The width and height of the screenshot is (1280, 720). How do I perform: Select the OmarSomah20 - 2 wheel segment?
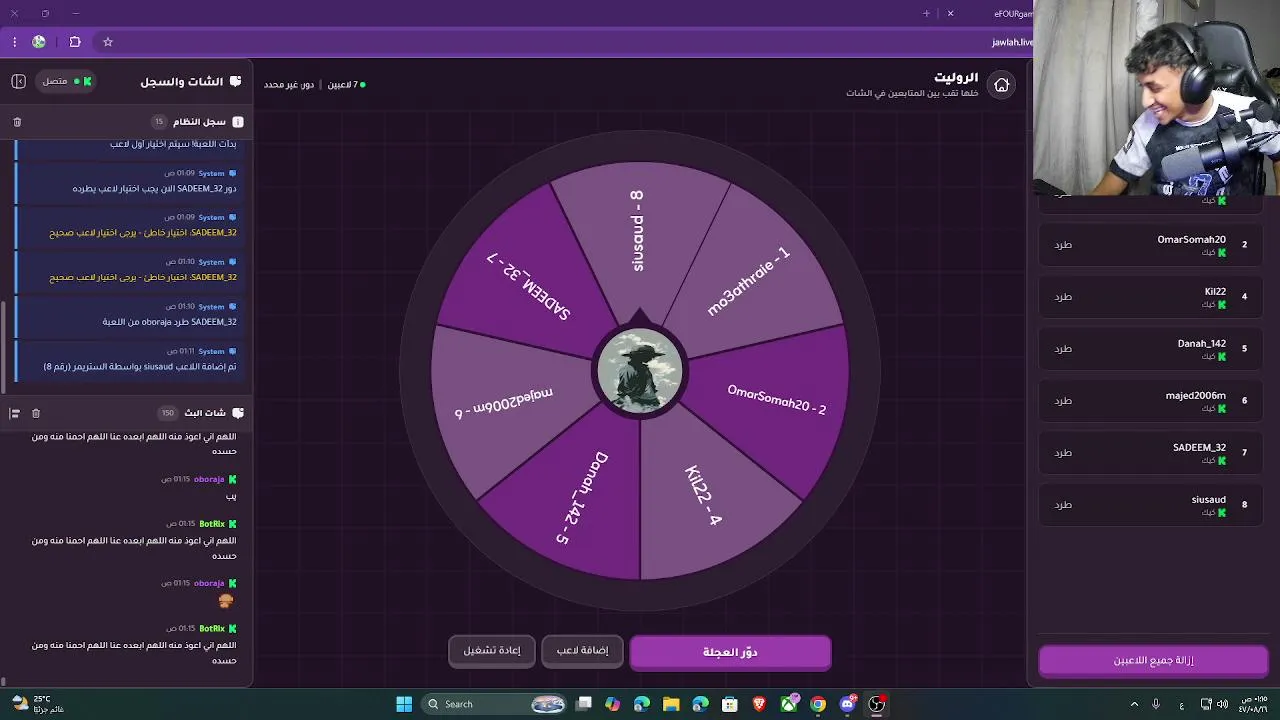pyautogui.click(x=778, y=400)
